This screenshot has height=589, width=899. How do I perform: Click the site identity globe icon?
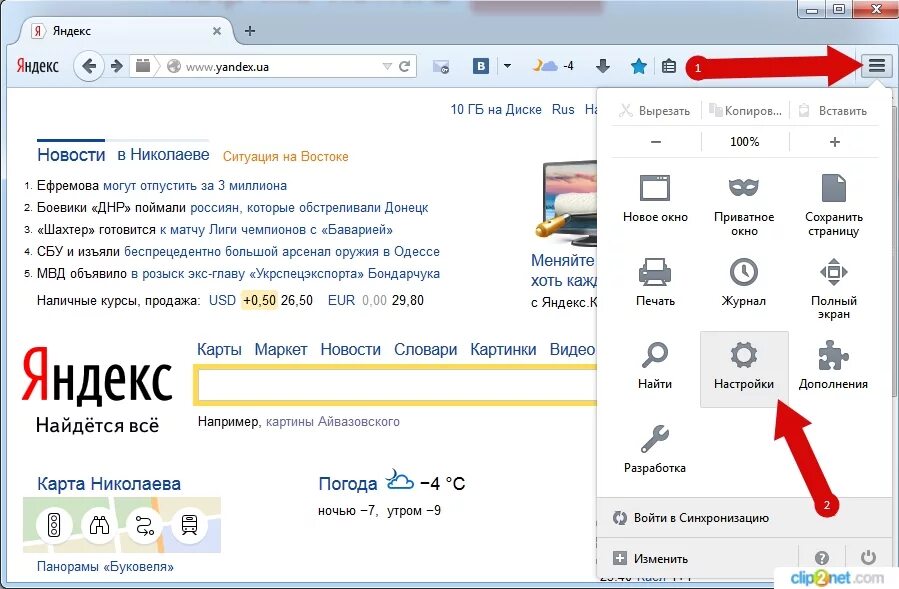coord(174,67)
